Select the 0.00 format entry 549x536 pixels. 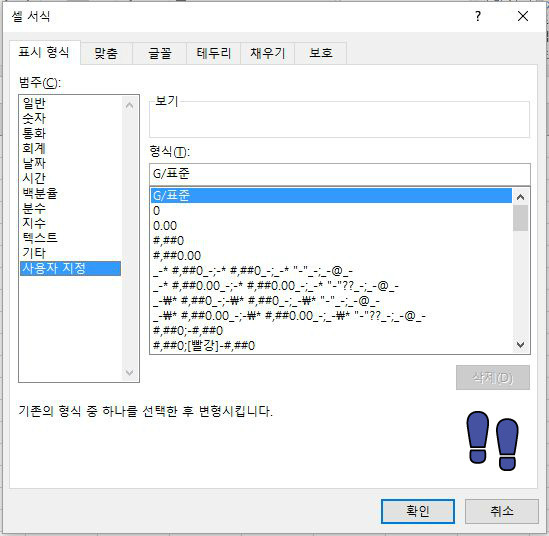pyautogui.click(x=331, y=226)
